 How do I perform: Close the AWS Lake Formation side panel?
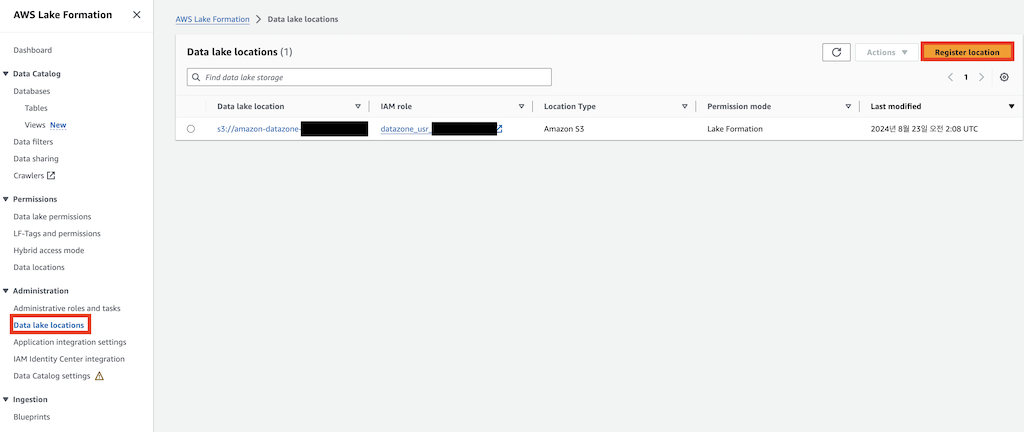point(136,15)
